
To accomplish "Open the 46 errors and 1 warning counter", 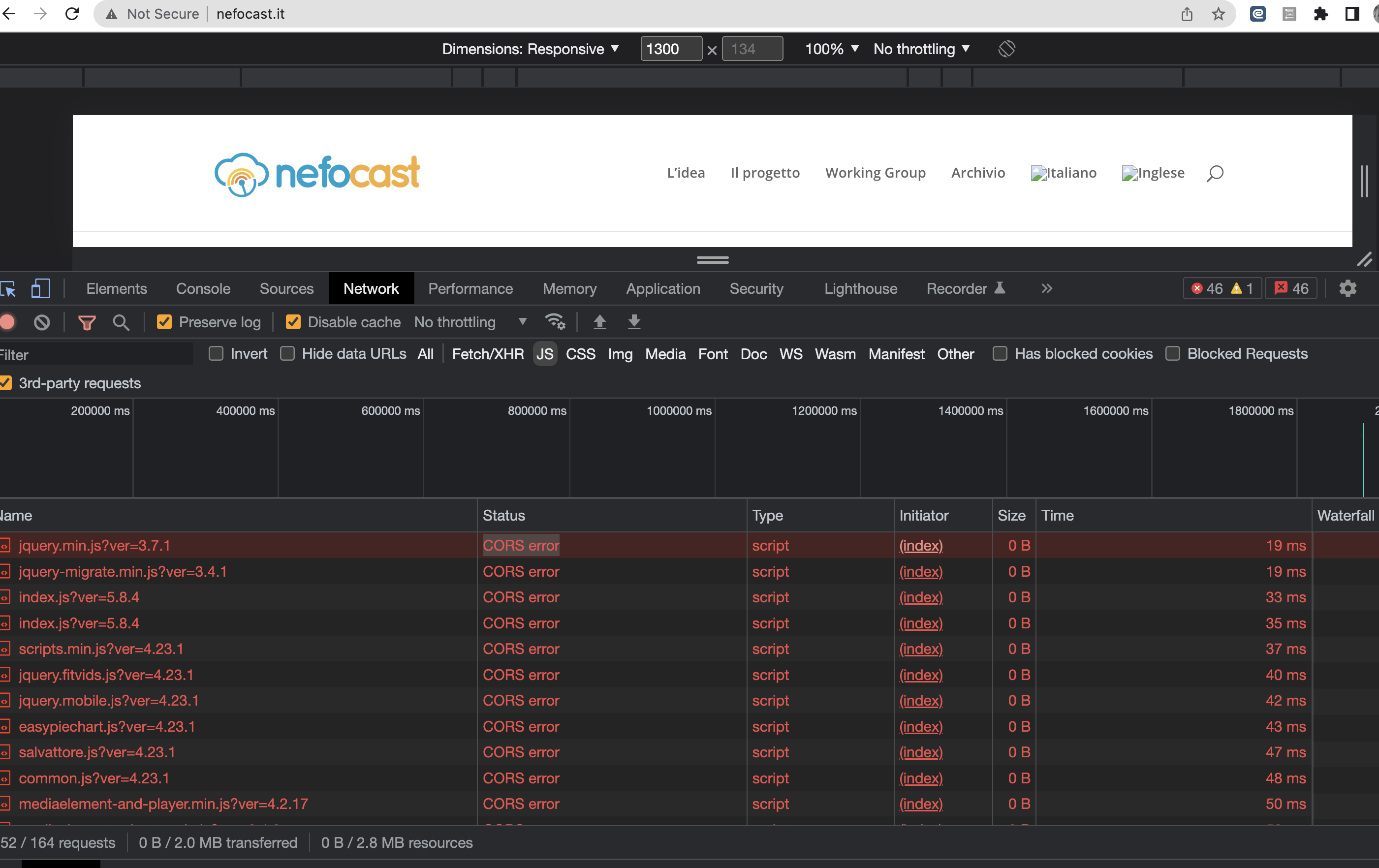I will 1222,288.
